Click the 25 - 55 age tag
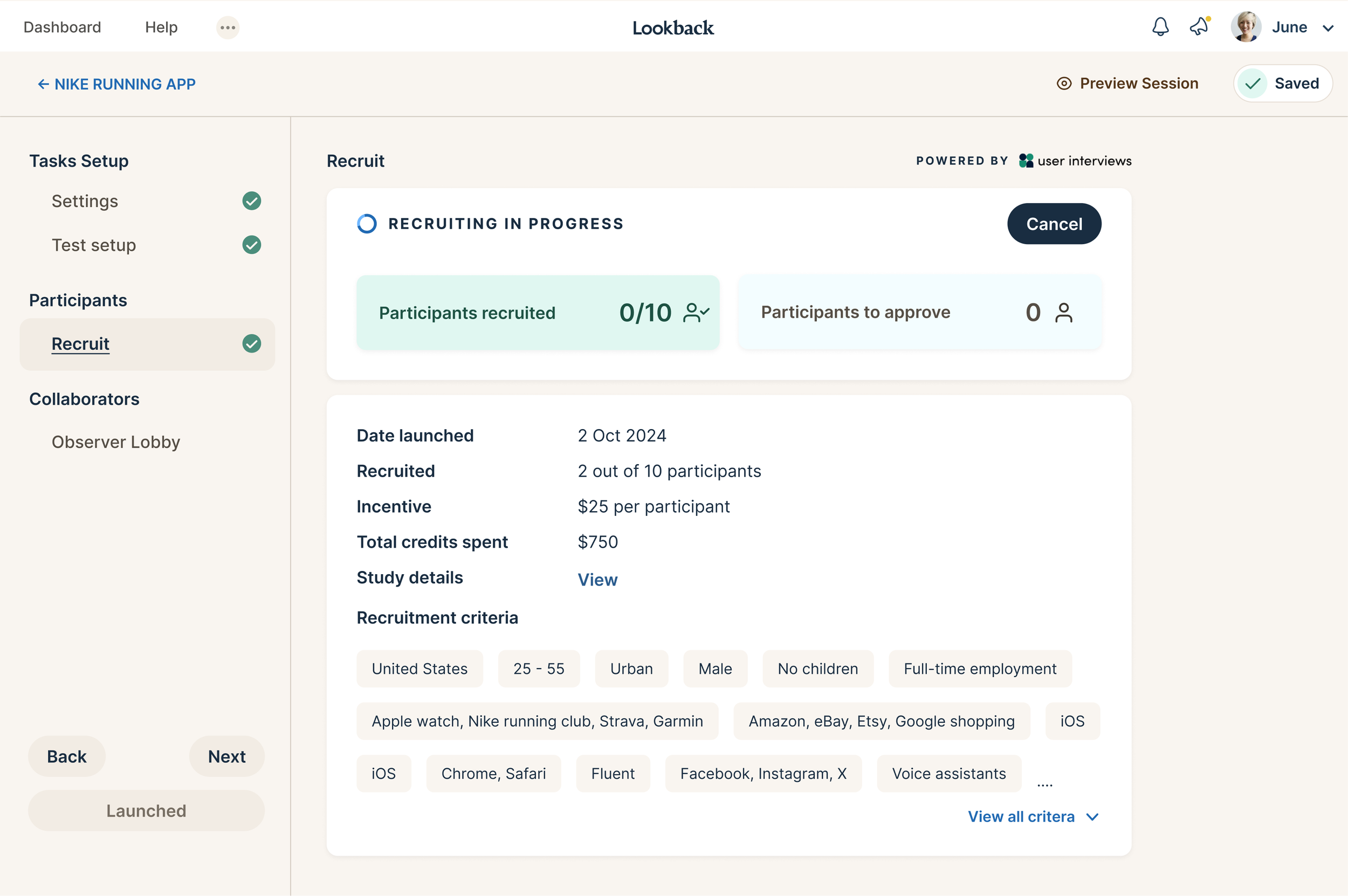The height and width of the screenshot is (896, 1348). click(539, 669)
